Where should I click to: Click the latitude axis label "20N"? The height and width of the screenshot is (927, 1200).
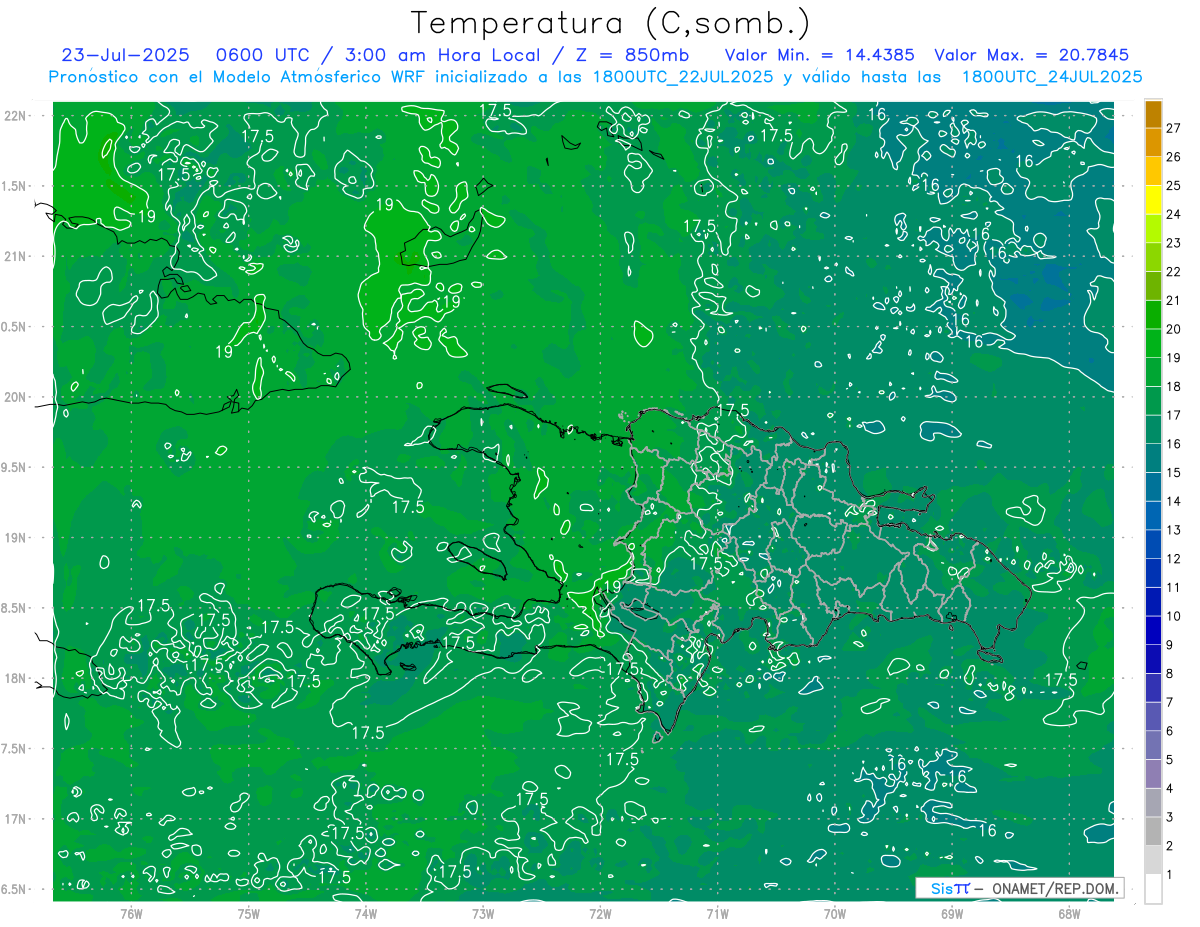(16, 397)
